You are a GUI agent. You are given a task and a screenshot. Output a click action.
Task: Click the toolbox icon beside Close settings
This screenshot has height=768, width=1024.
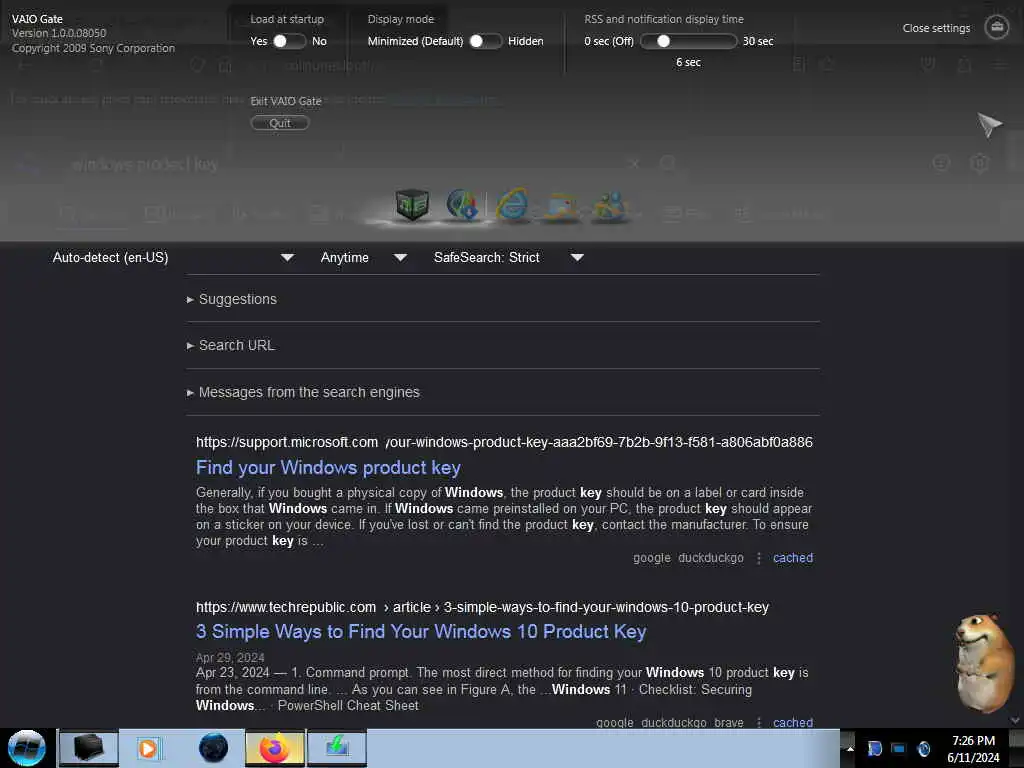pyautogui.click(x=997, y=27)
